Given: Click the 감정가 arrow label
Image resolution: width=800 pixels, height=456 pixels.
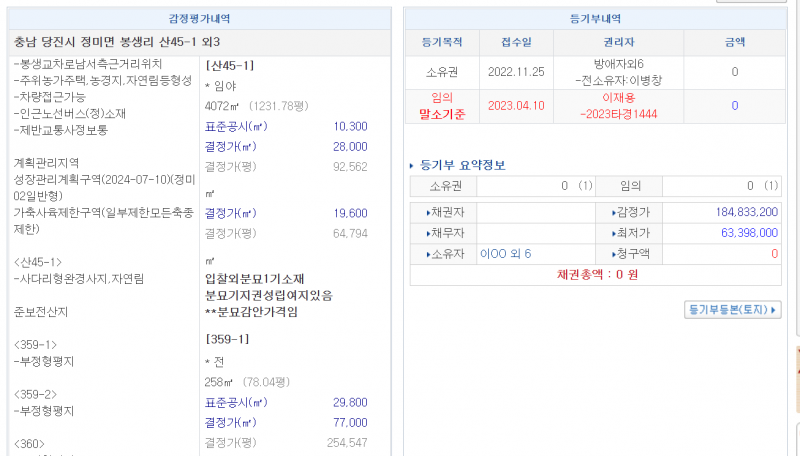Looking at the screenshot, I should pyautogui.click(x=629, y=212).
